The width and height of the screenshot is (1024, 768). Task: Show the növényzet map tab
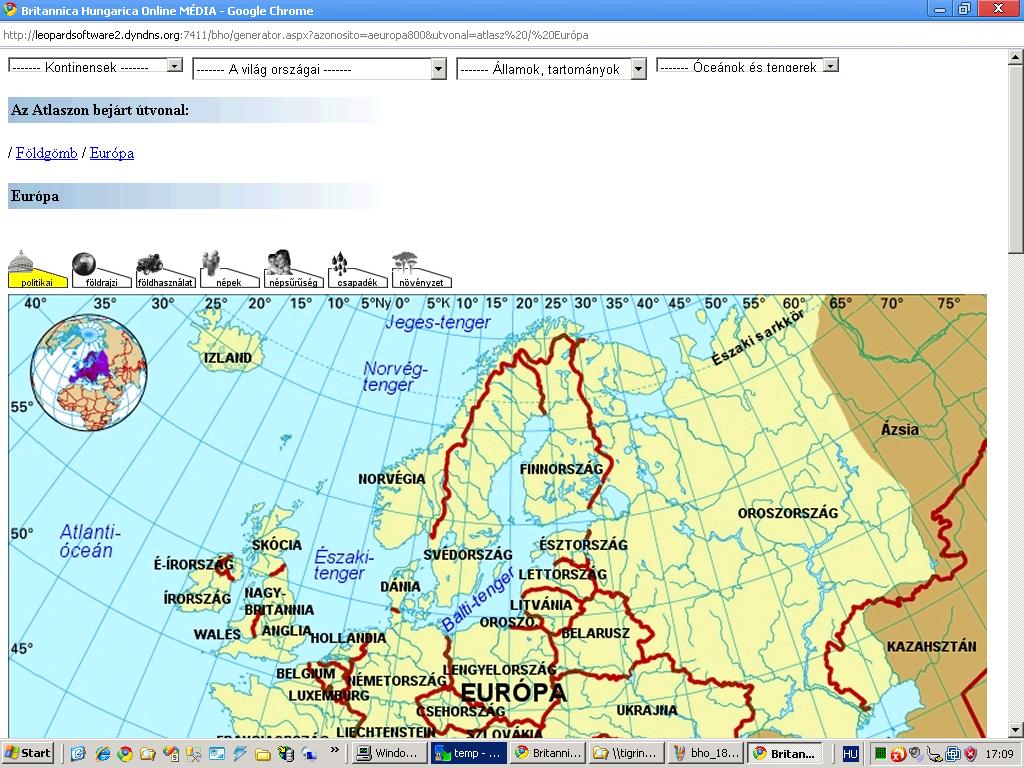[x=421, y=270]
